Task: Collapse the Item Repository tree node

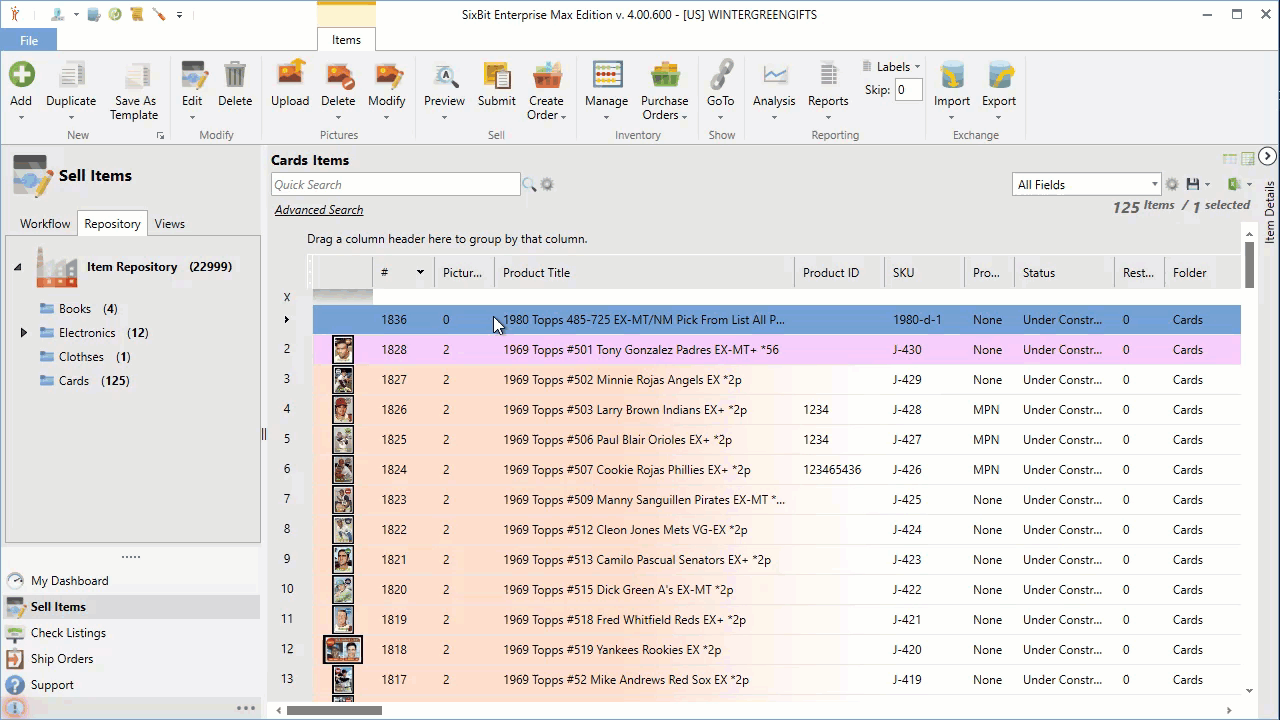Action: click(x=17, y=267)
